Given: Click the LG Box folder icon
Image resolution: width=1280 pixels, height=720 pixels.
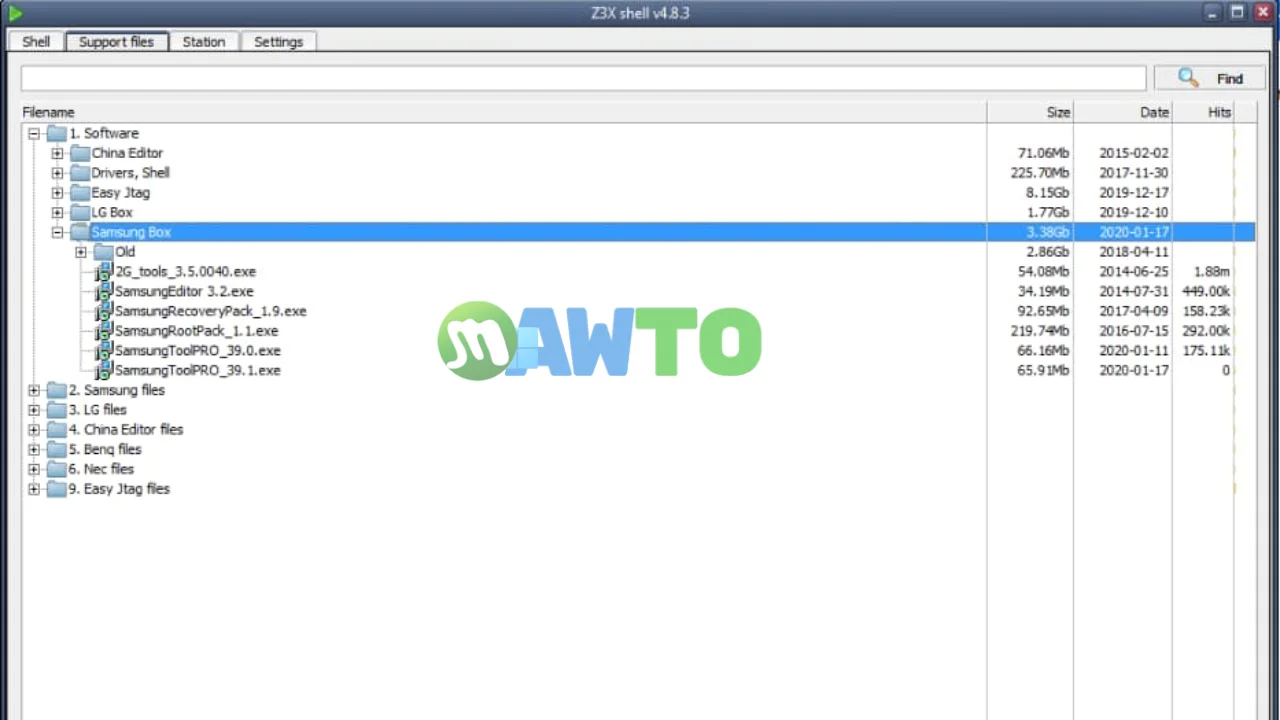Looking at the screenshot, I should pyautogui.click(x=80, y=212).
